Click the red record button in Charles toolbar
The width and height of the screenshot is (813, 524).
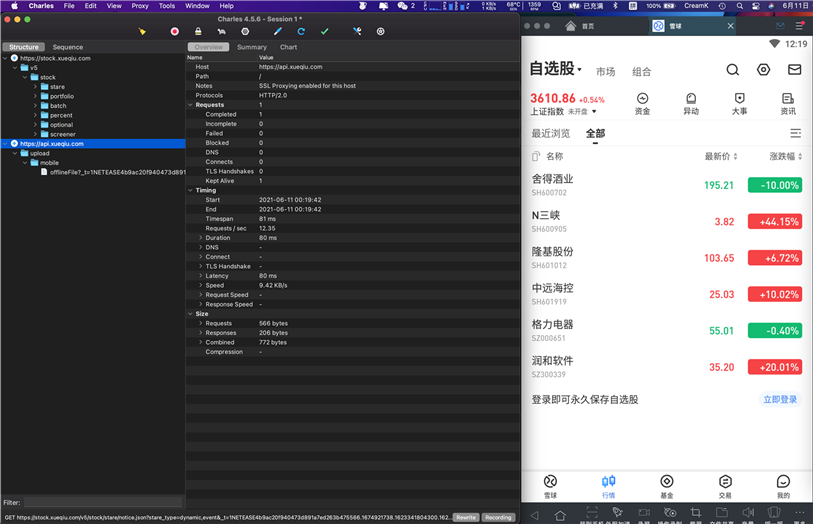point(175,32)
